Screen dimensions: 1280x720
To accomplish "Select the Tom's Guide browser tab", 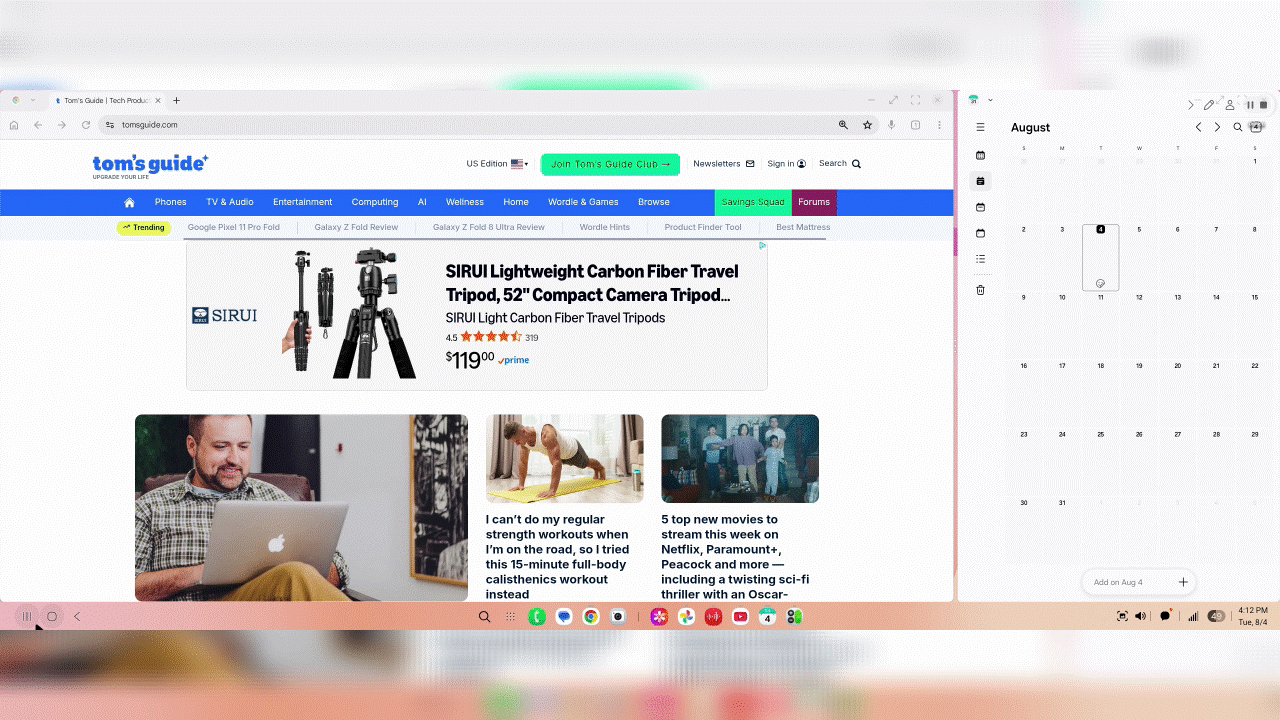I will tap(106, 100).
